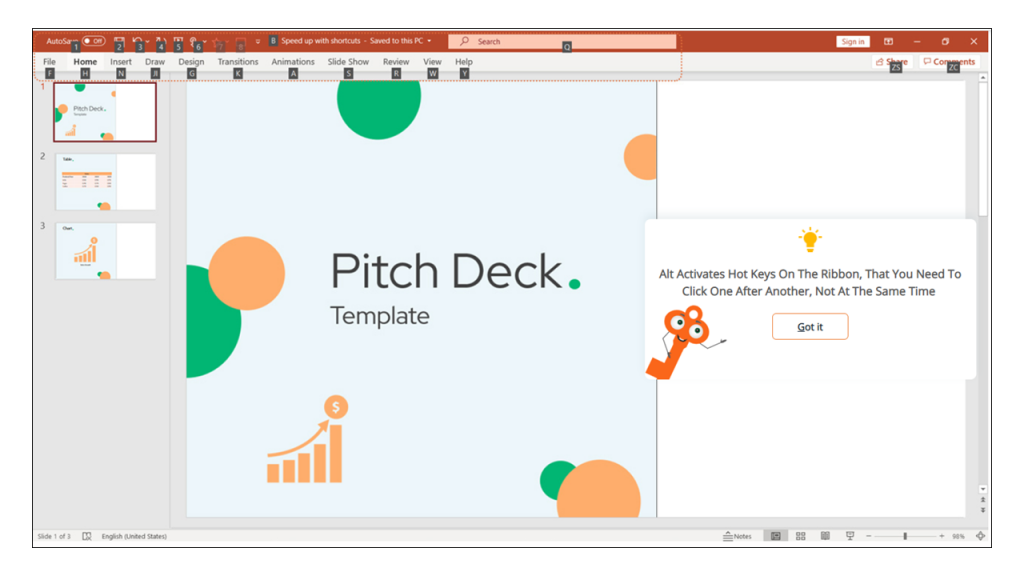Open Reading View from the status bar
Image resolution: width=1024 pixels, height=576 pixels.
point(824,536)
